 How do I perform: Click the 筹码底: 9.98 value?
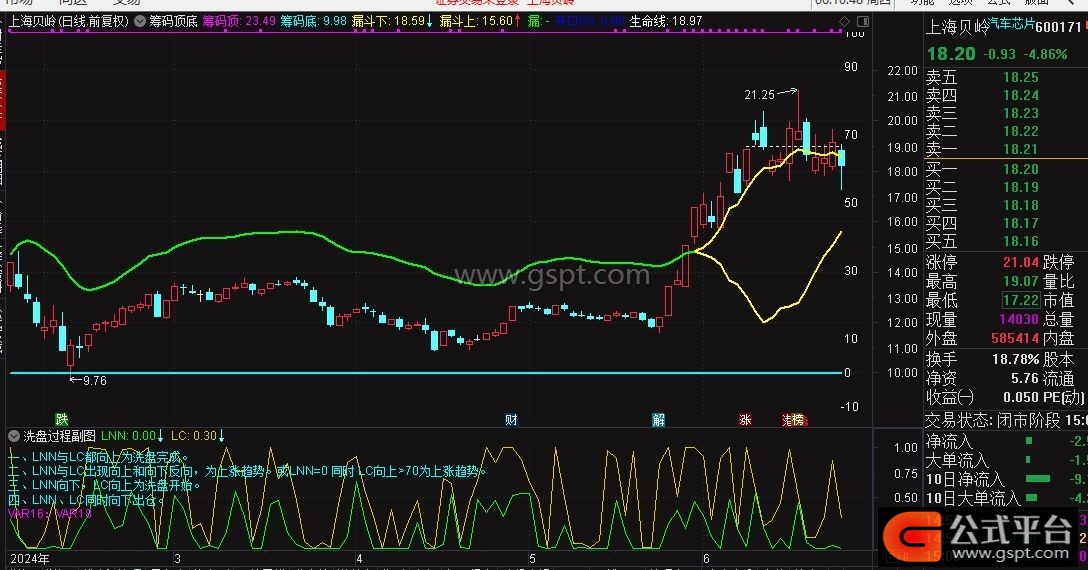[x=313, y=22]
